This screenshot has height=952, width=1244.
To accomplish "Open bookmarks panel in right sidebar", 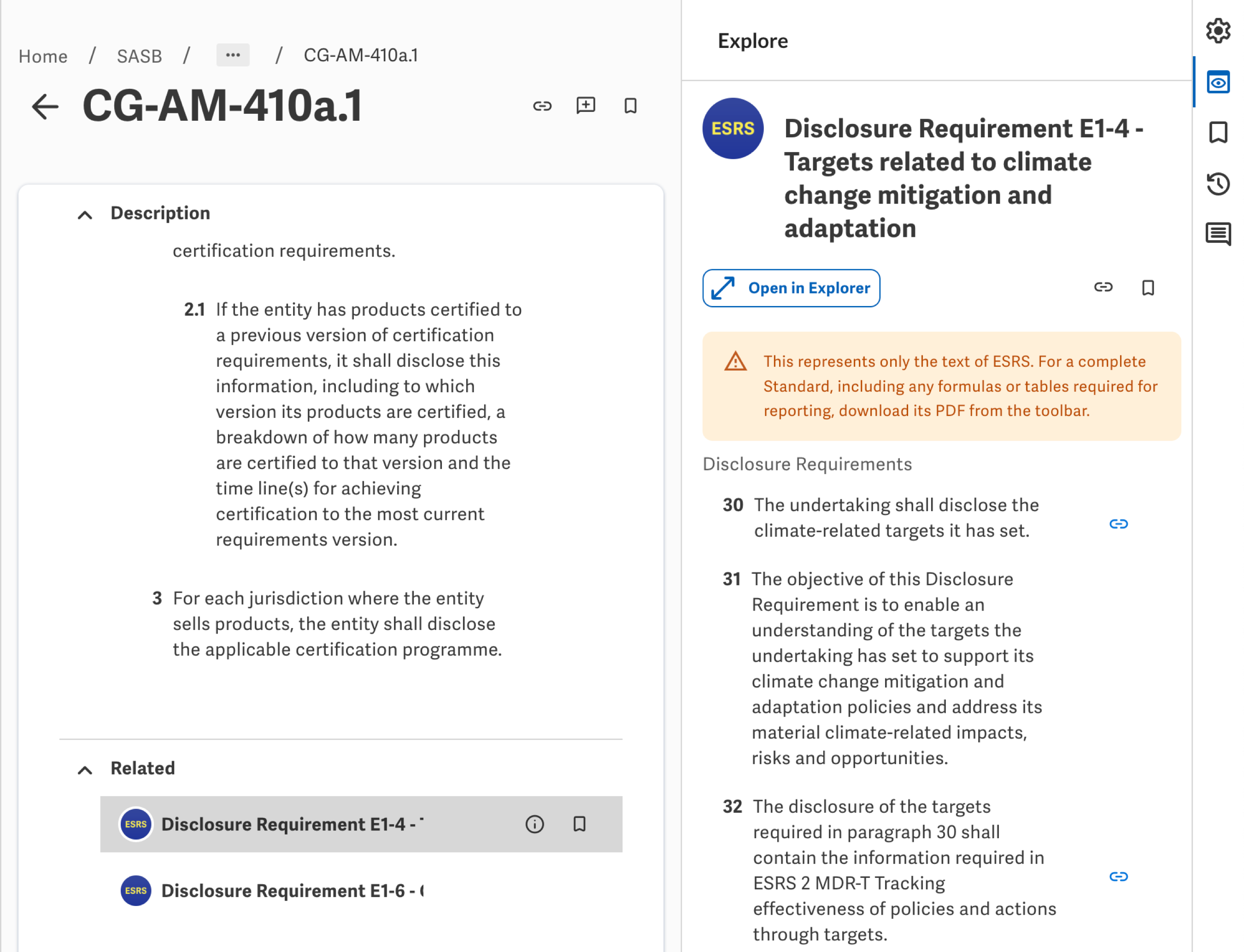I will 1218,133.
